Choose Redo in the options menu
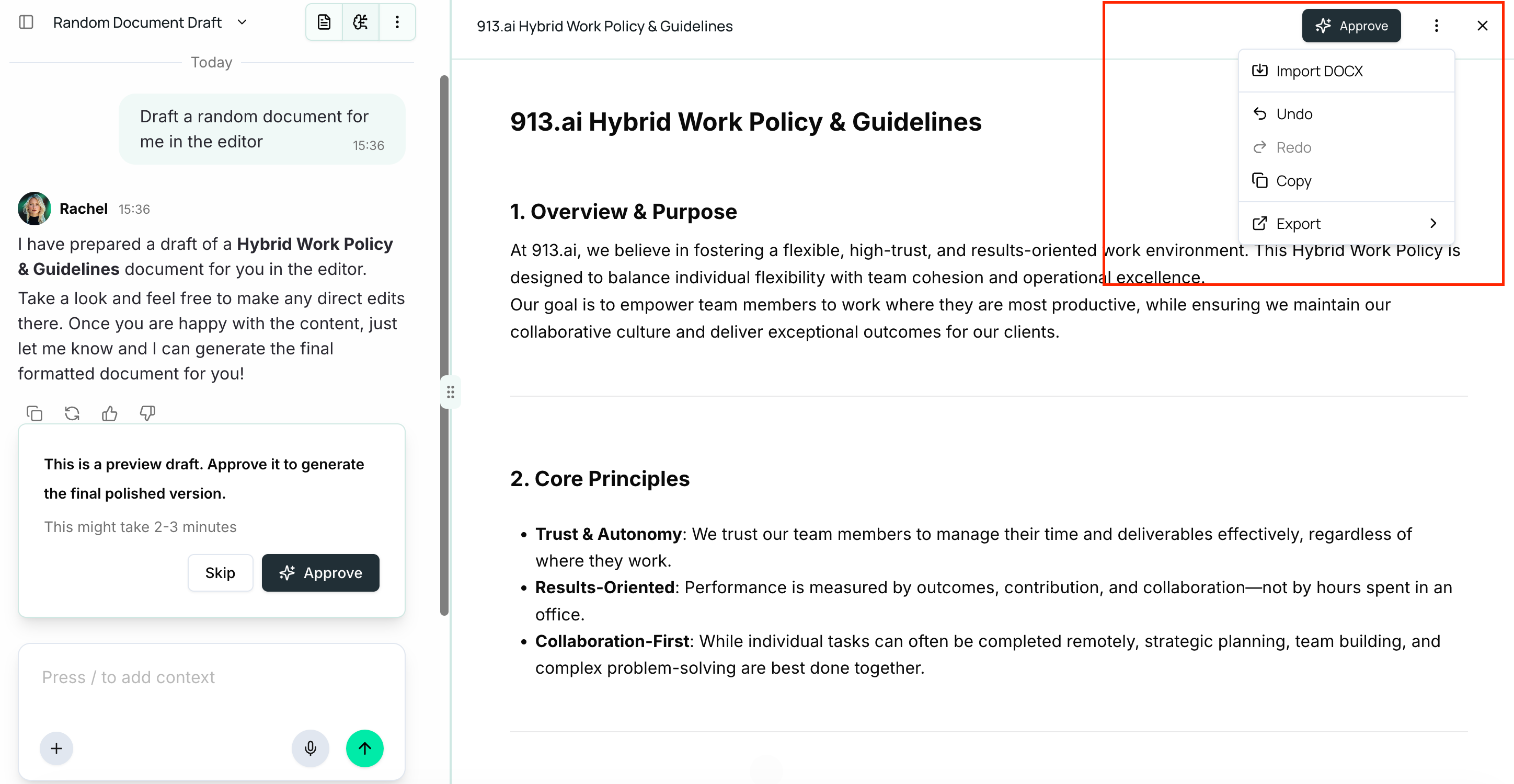The height and width of the screenshot is (784, 1514). tap(1346, 147)
